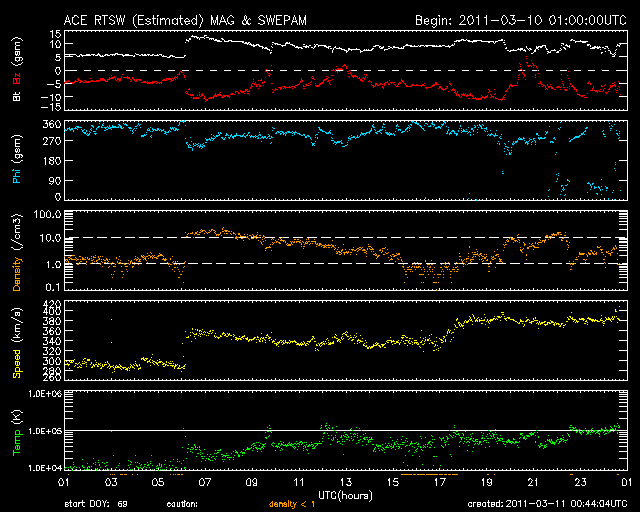Click the created 2011-03-11 00:44:04UTC timestamp
This screenshot has width=640, height=512.
[547, 504]
